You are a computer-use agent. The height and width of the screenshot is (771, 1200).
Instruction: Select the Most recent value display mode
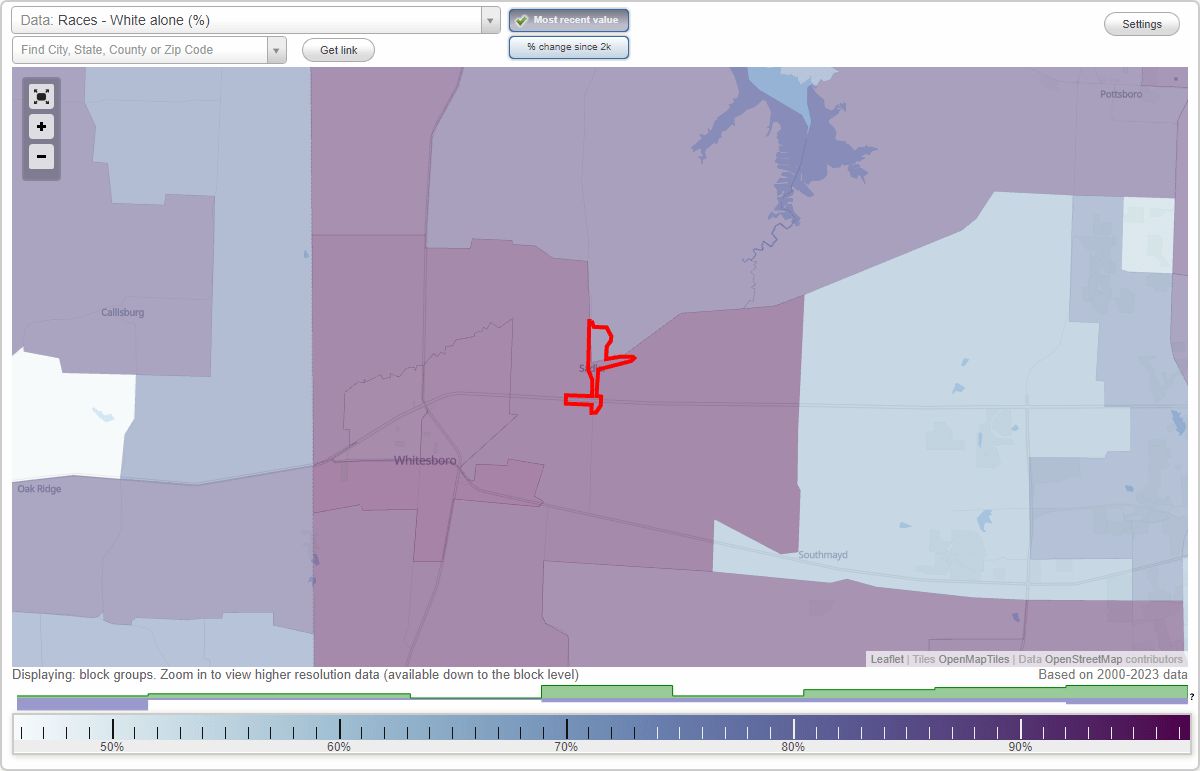(x=568, y=20)
